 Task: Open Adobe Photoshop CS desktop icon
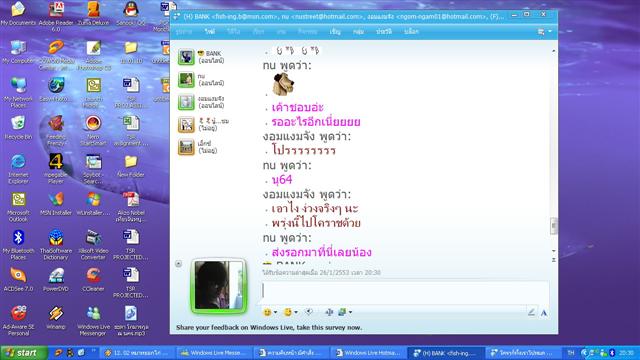[93, 55]
